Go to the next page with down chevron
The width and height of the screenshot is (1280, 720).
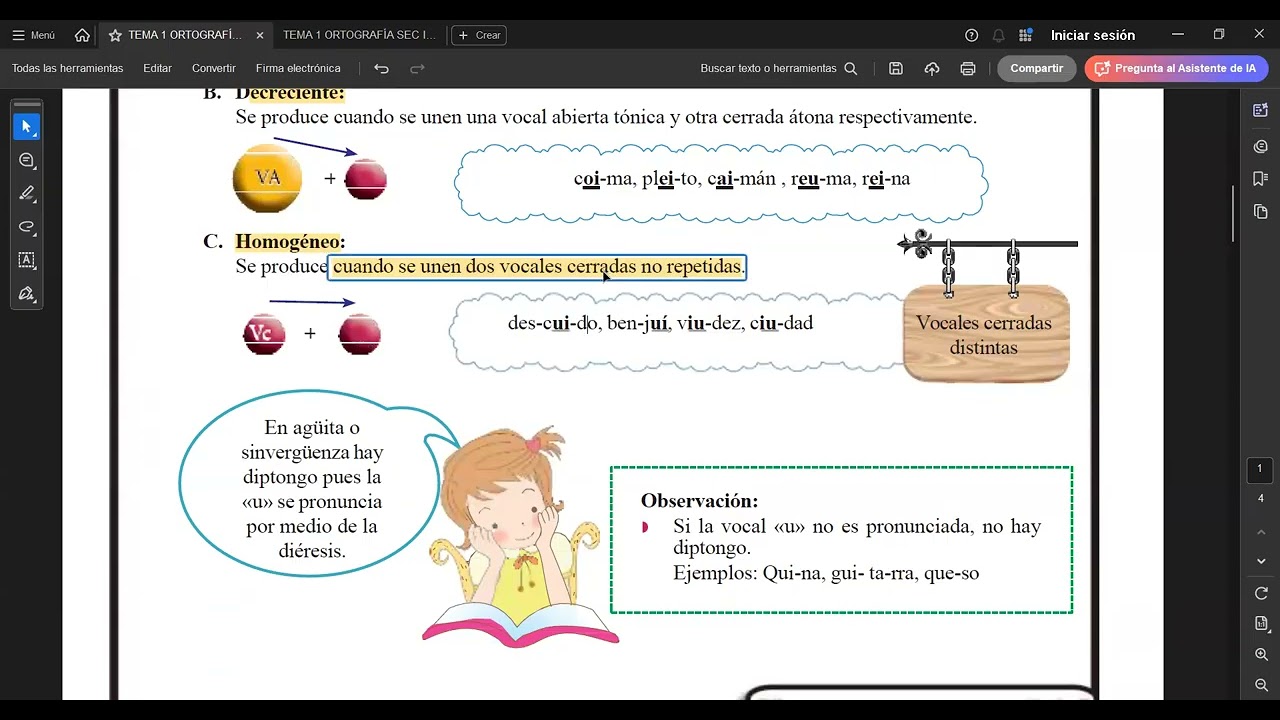pos(1261,561)
